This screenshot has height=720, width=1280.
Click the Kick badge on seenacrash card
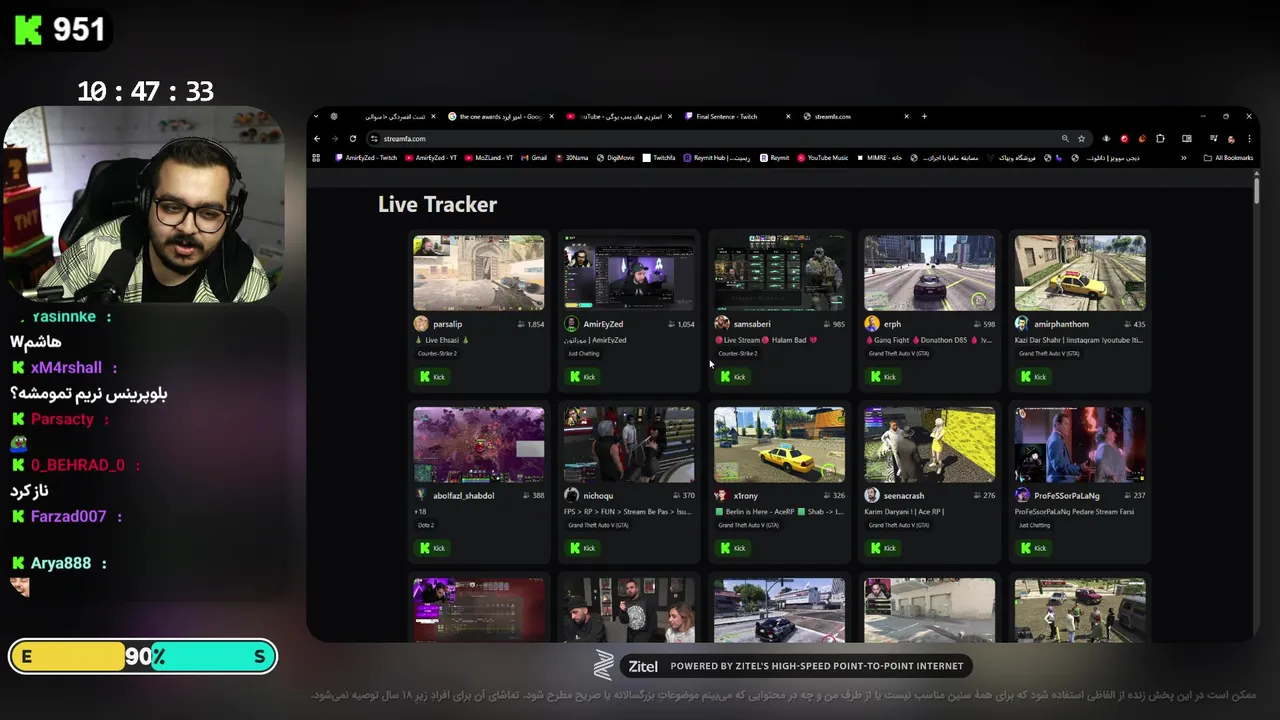[x=884, y=548]
